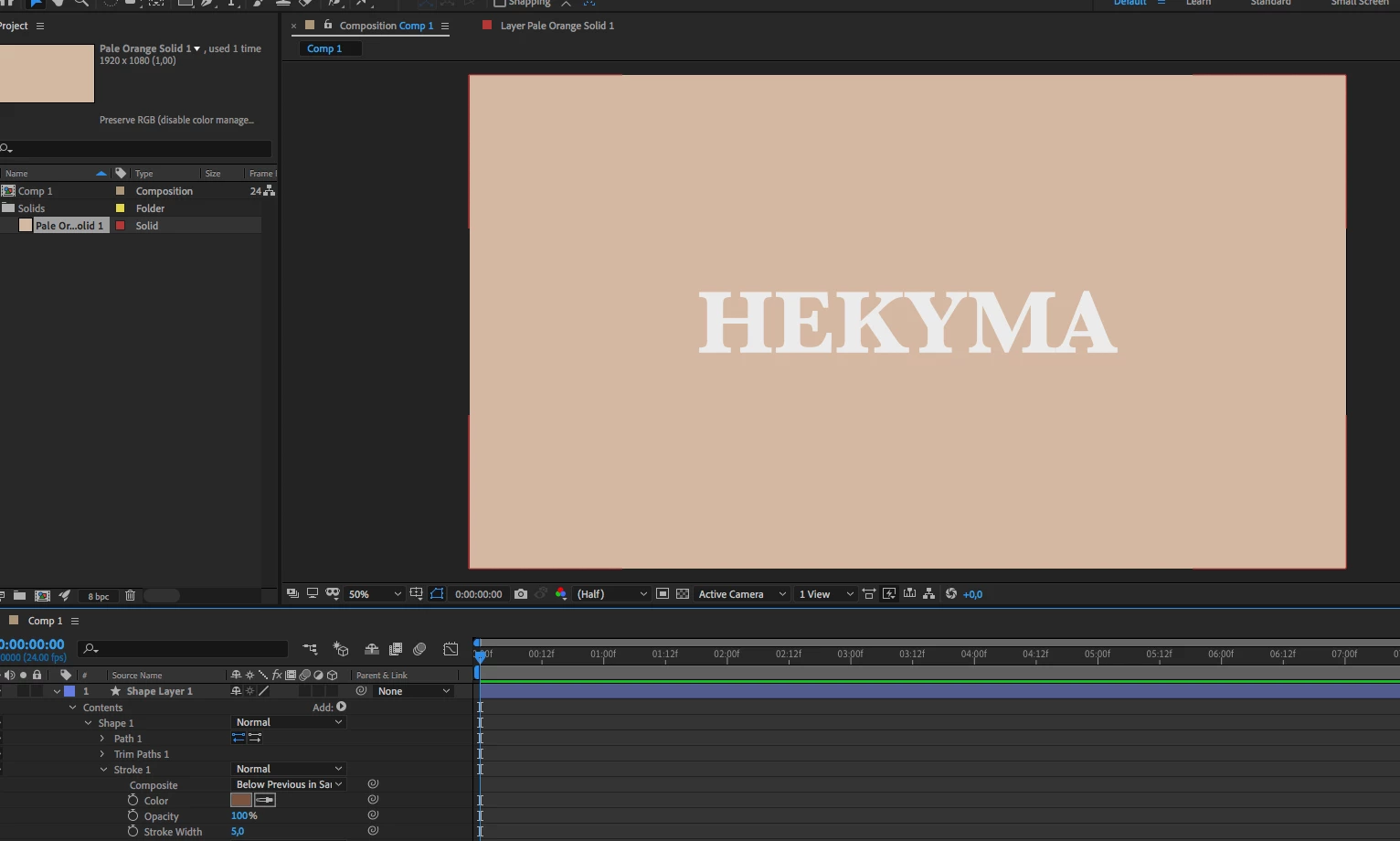Screen dimensions: 1400x841
Task: Open the Composition panel menu
Action: [x=445, y=26]
